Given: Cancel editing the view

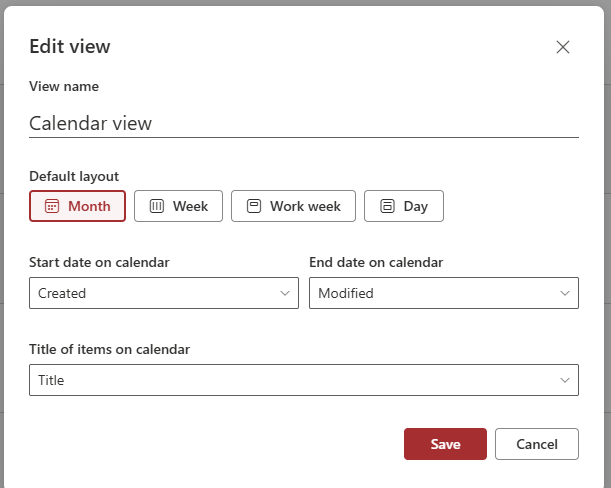Looking at the screenshot, I should point(537,444).
